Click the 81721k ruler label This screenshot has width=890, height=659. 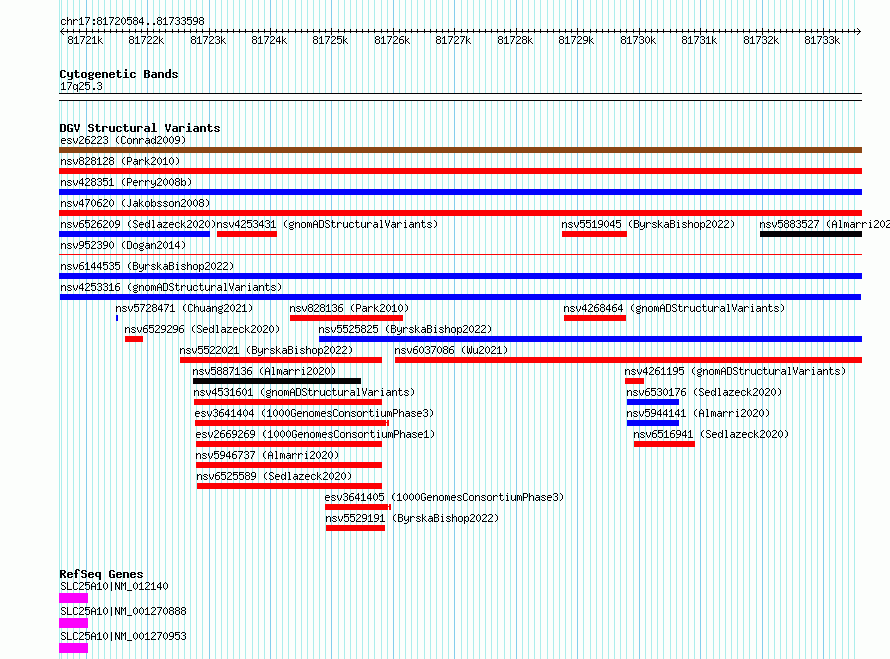tap(85, 40)
